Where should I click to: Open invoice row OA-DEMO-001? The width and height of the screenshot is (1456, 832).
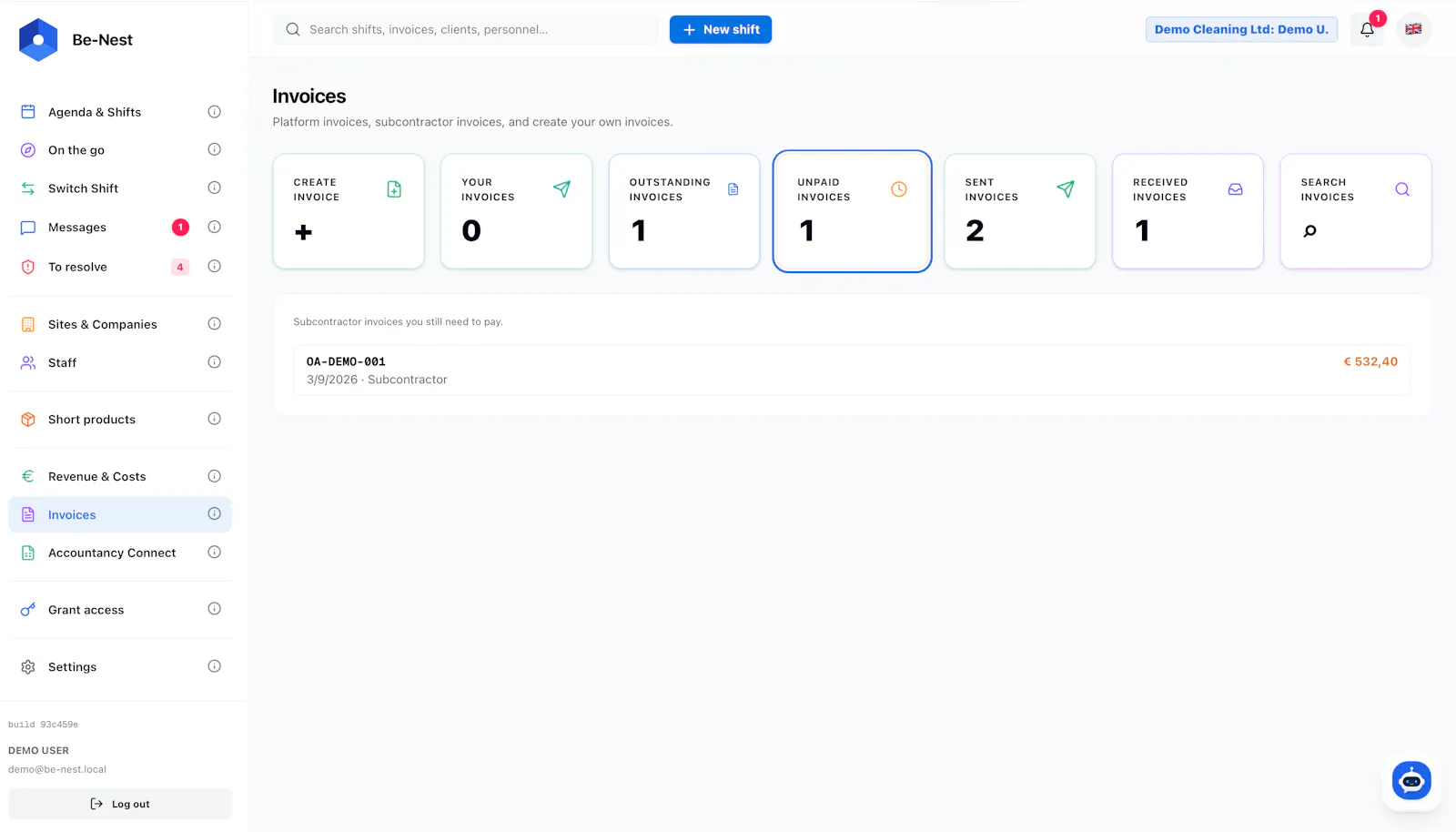[852, 370]
